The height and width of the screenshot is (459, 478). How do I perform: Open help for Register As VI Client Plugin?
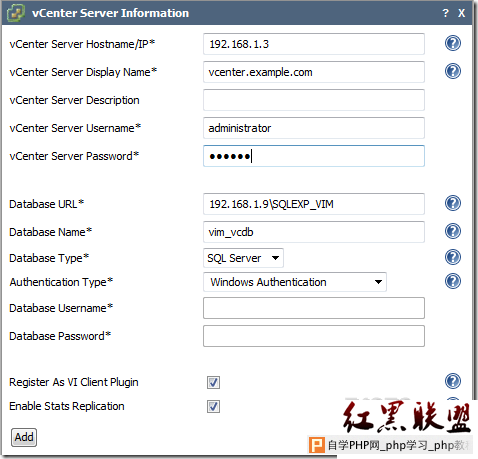tap(453, 381)
